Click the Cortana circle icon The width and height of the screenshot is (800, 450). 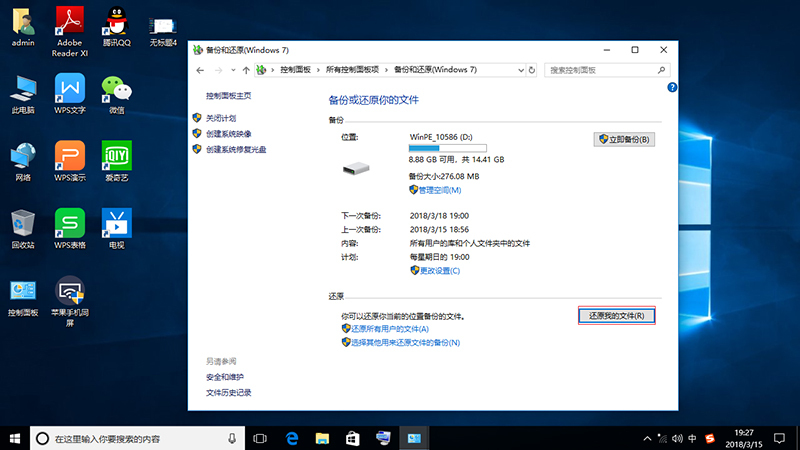(x=42, y=438)
